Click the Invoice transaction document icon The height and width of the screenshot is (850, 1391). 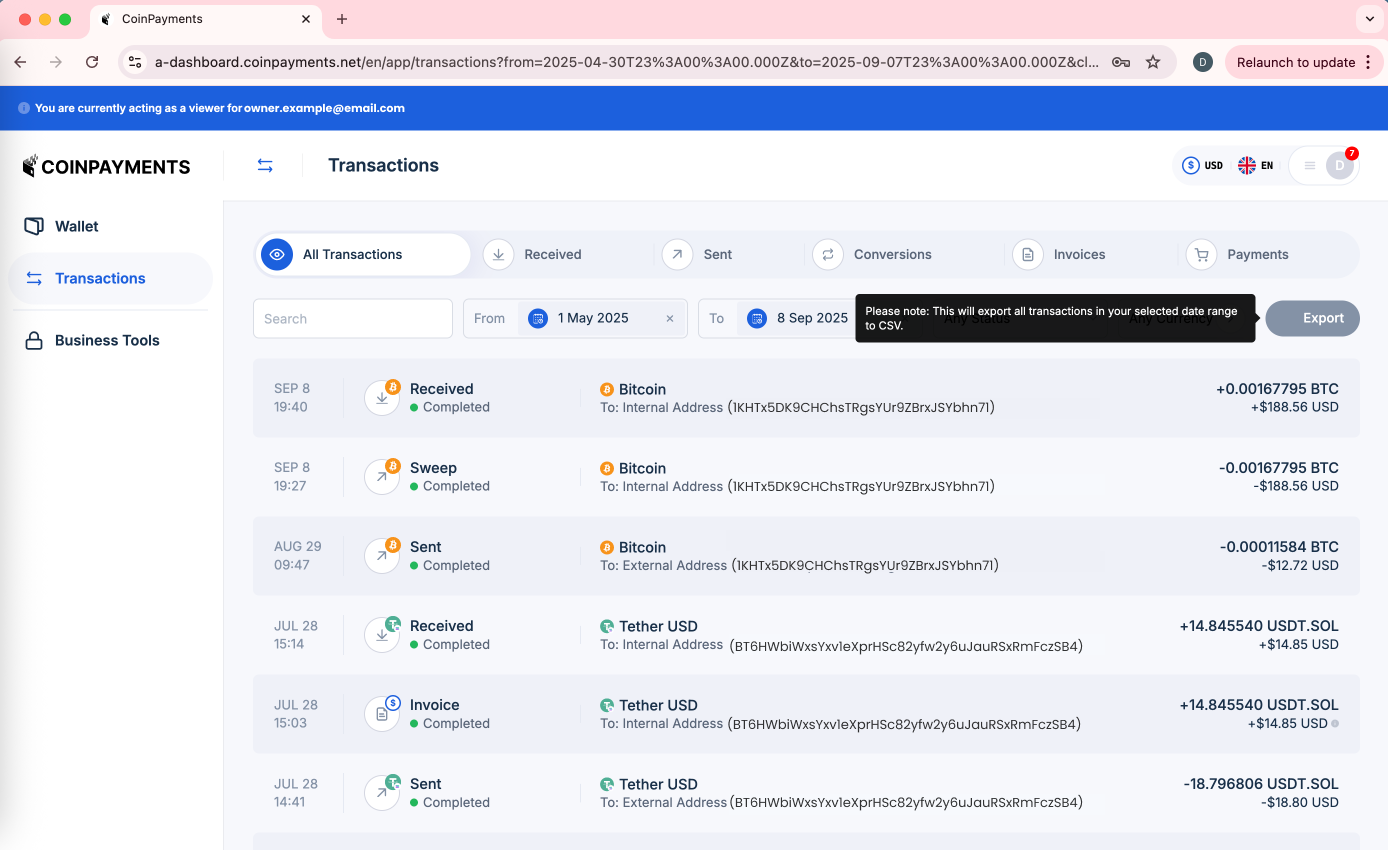click(382, 714)
